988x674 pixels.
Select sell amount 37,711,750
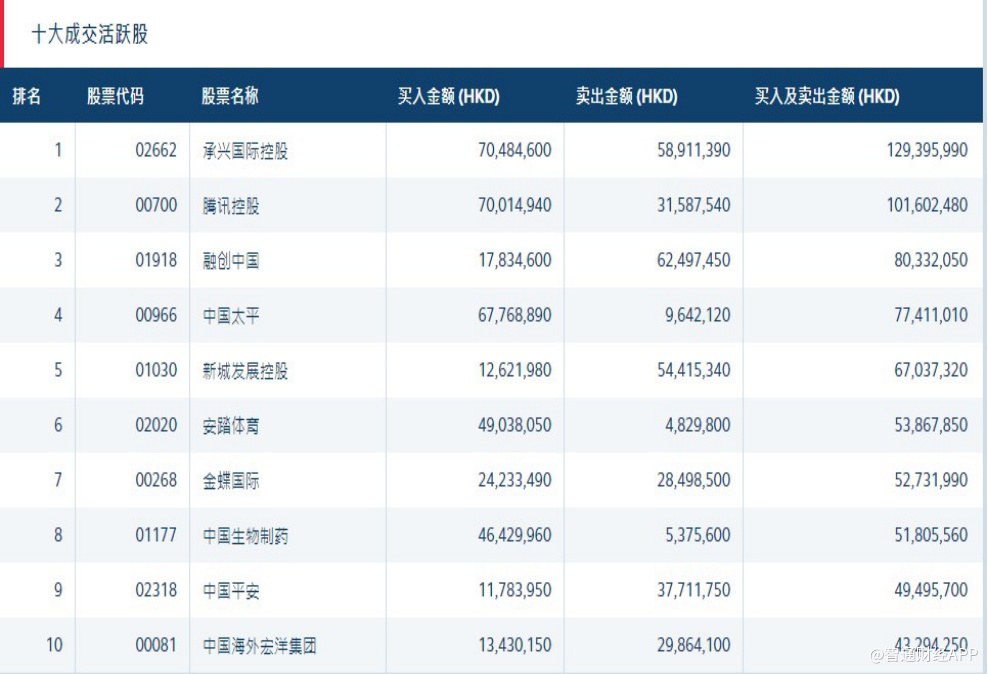pos(694,590)
